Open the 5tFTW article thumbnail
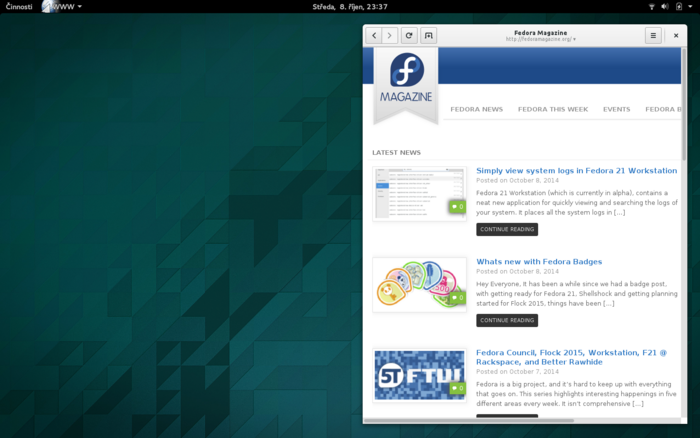The image size is (700, 438). pyautogui.click(x=419, y=375)
